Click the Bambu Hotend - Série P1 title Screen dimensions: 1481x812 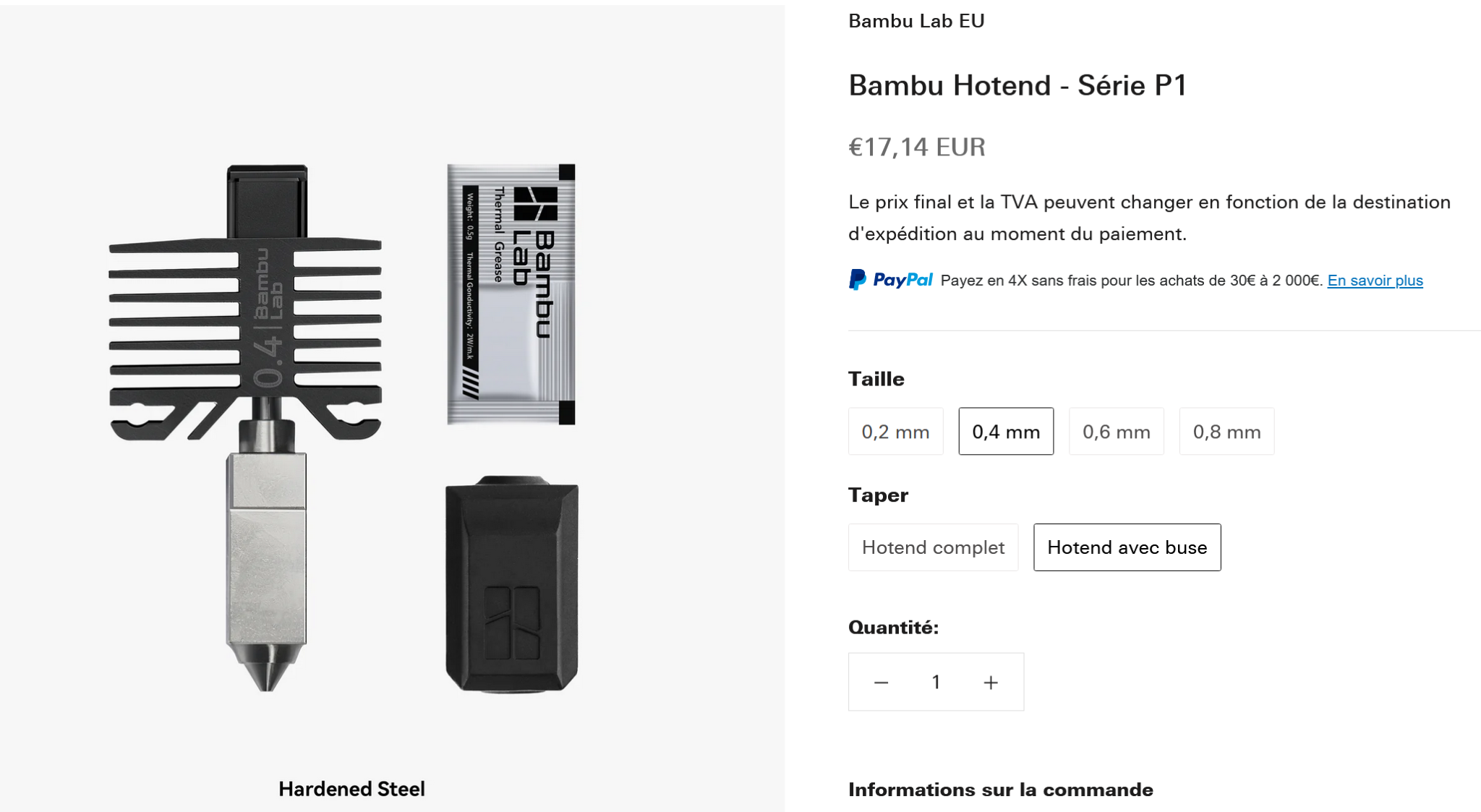click(1017, 85)
